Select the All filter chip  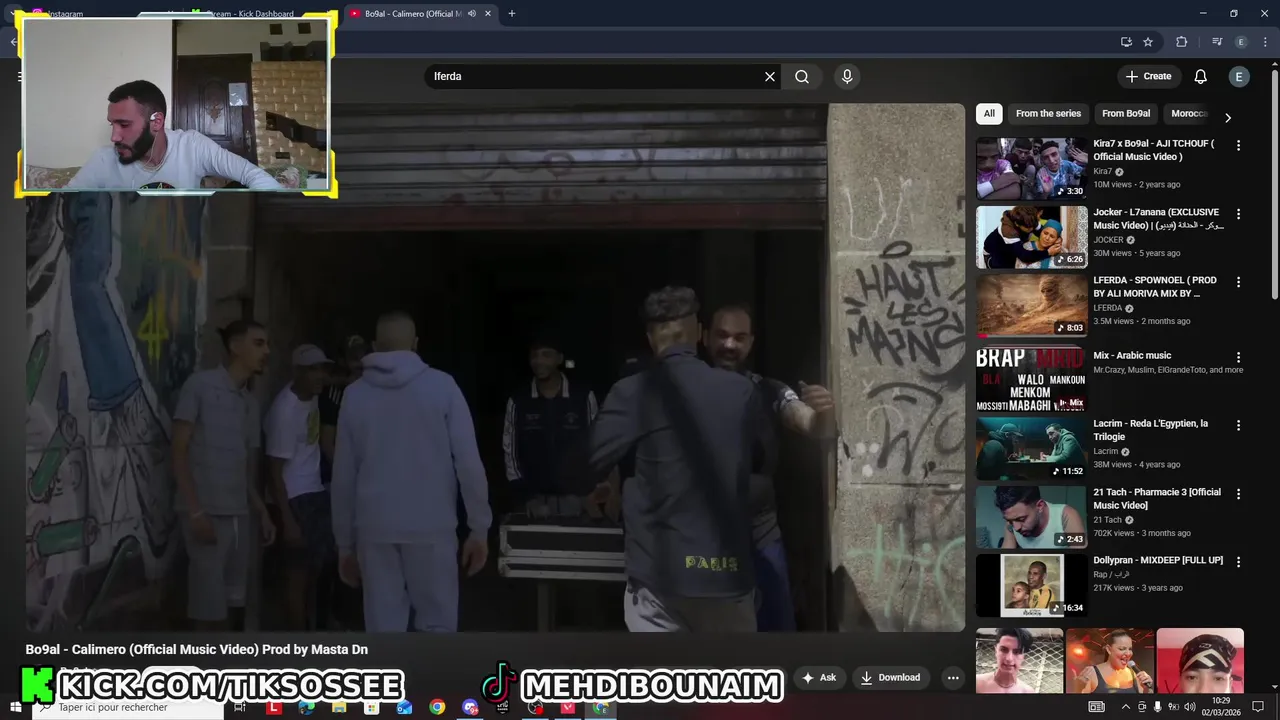[x=989, y=114]
